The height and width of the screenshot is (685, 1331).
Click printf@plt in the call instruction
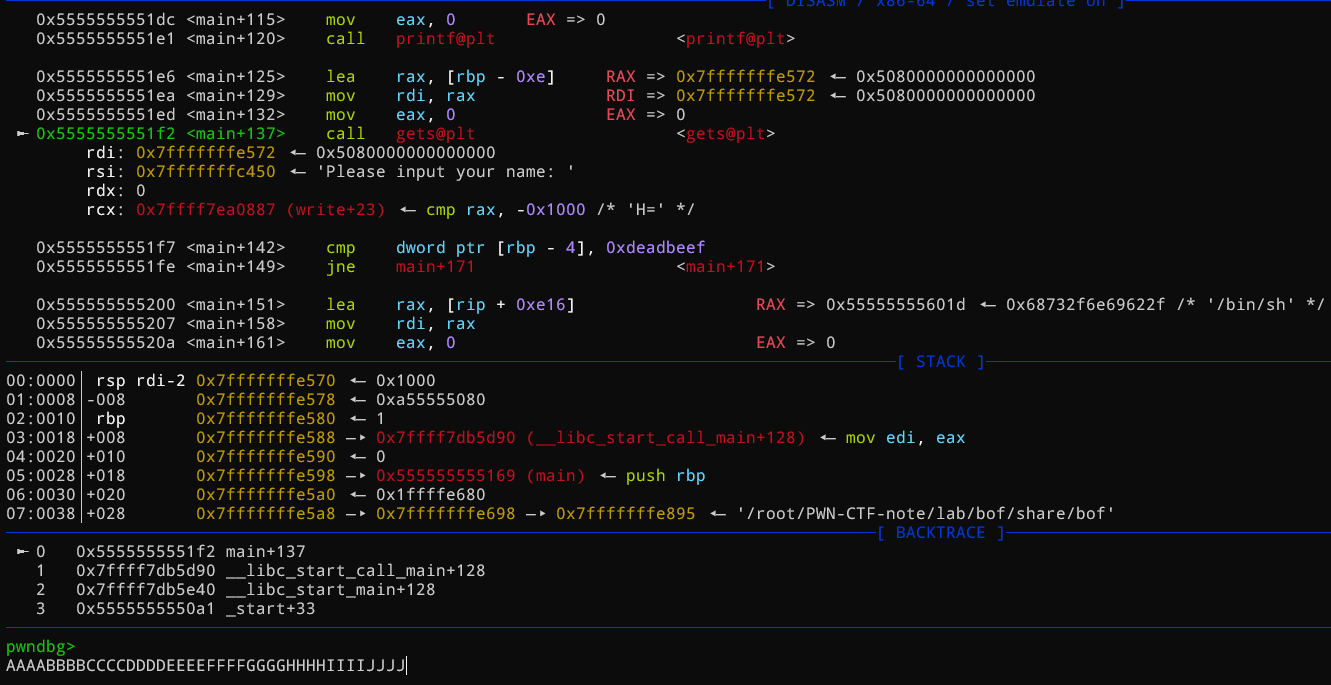[445, 39]
